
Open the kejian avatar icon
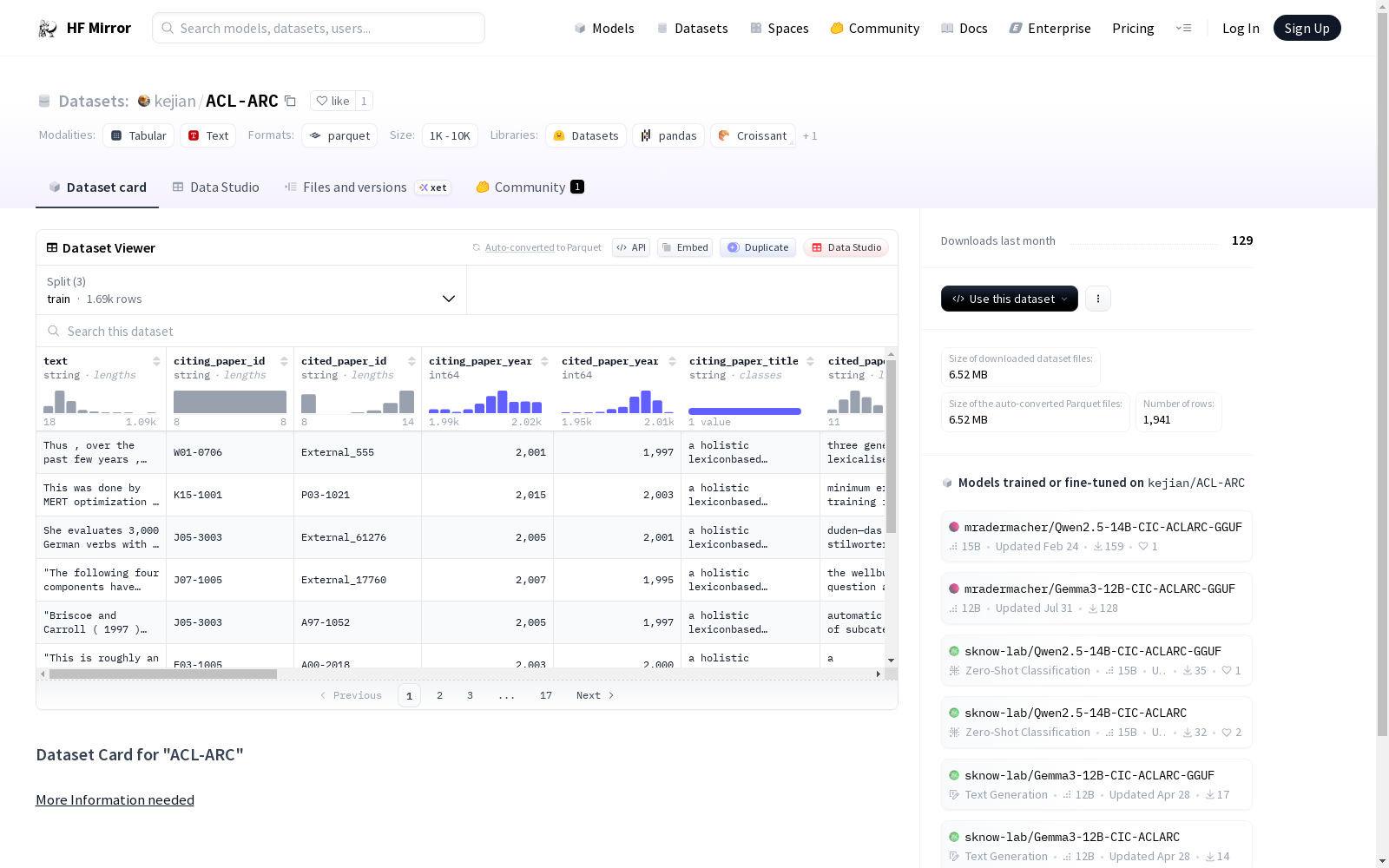(x=144, y=101)
